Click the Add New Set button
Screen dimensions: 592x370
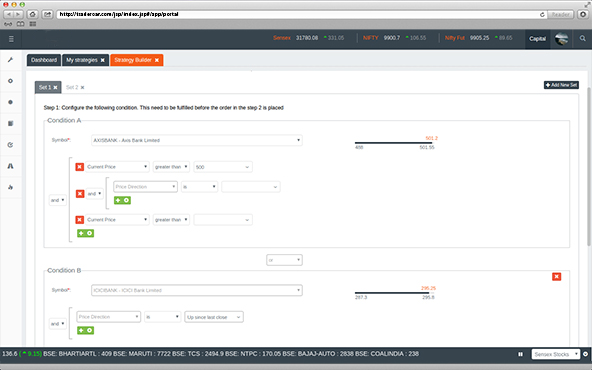(x=561, y=85)
